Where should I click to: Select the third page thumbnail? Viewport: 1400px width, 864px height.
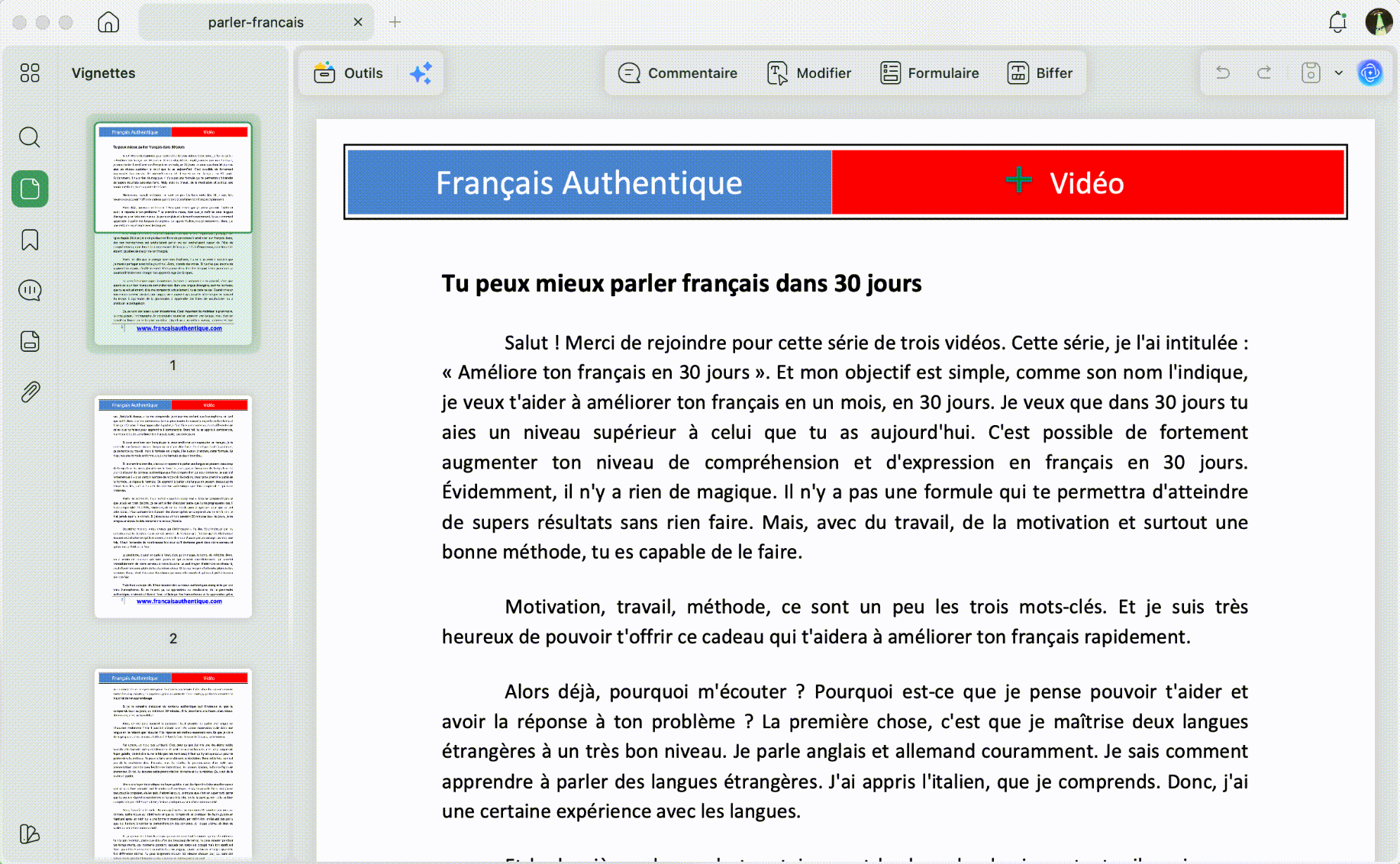173,764
